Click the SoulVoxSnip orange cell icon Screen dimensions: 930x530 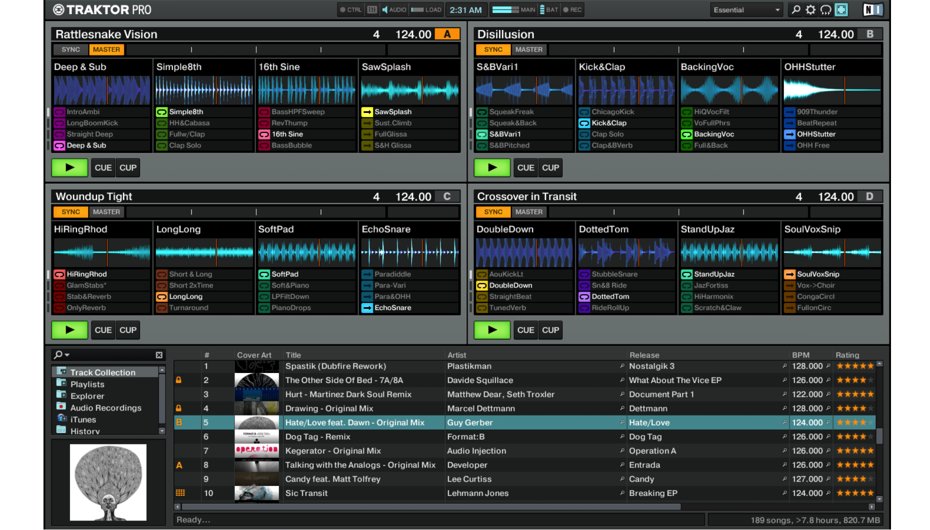789,274
